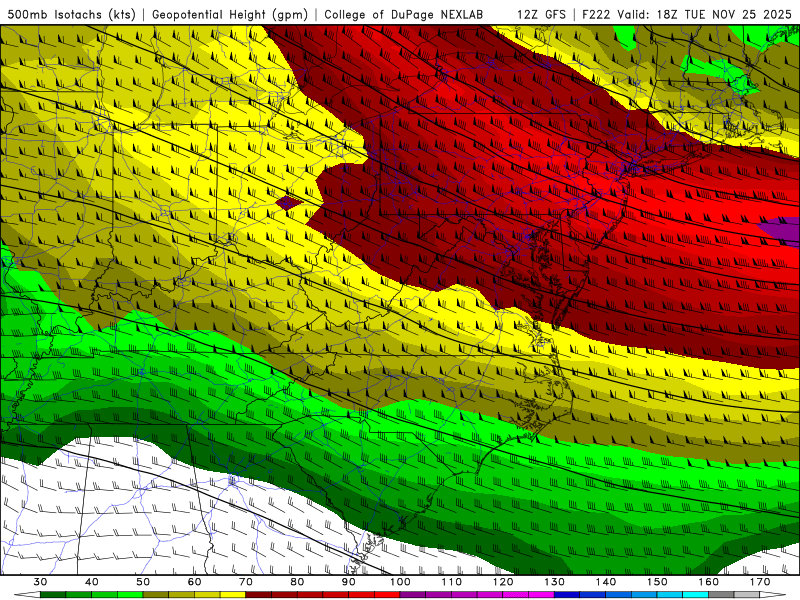Image resolution: width=800 pixels, height=600 pixels.
Task: Click the 150 value on the color scale
Action: pyautogui.click(x=657, y=582)
